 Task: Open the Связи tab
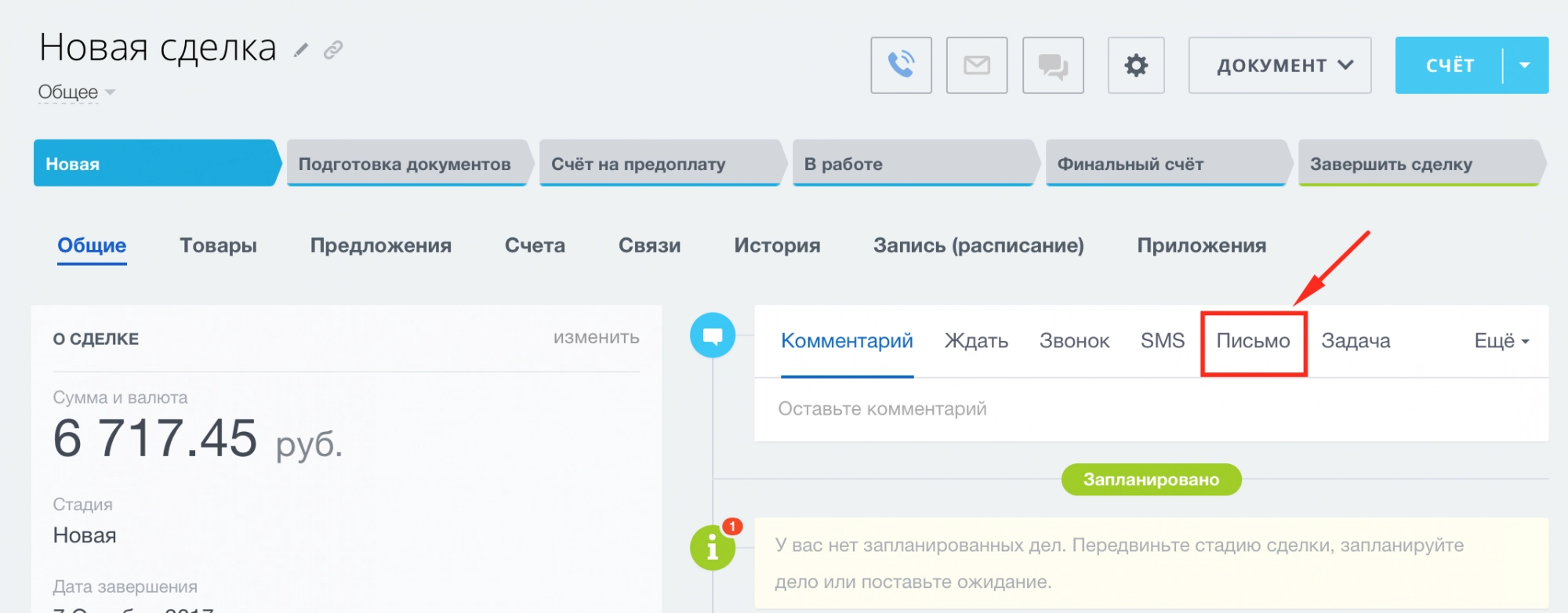(649, 245)
